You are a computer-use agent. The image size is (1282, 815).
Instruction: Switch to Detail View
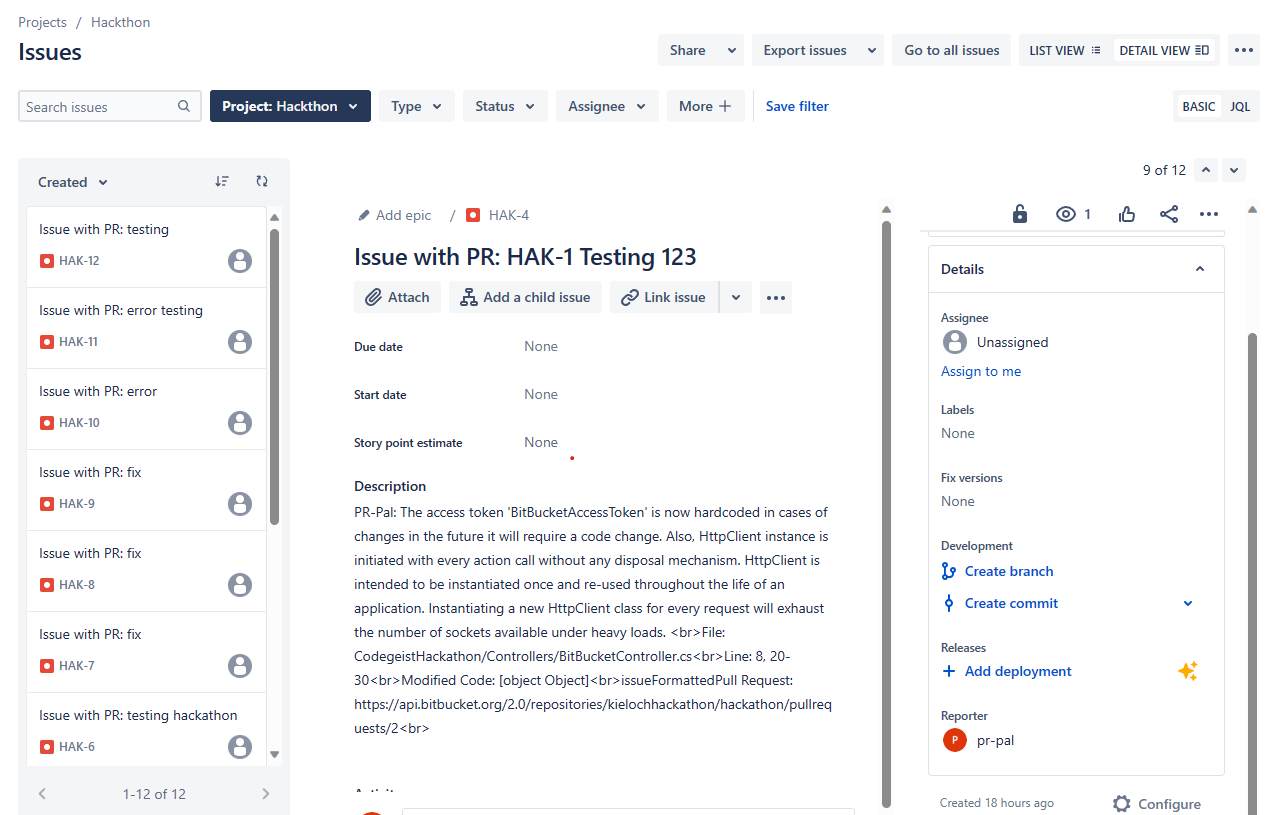(1164, 50)
